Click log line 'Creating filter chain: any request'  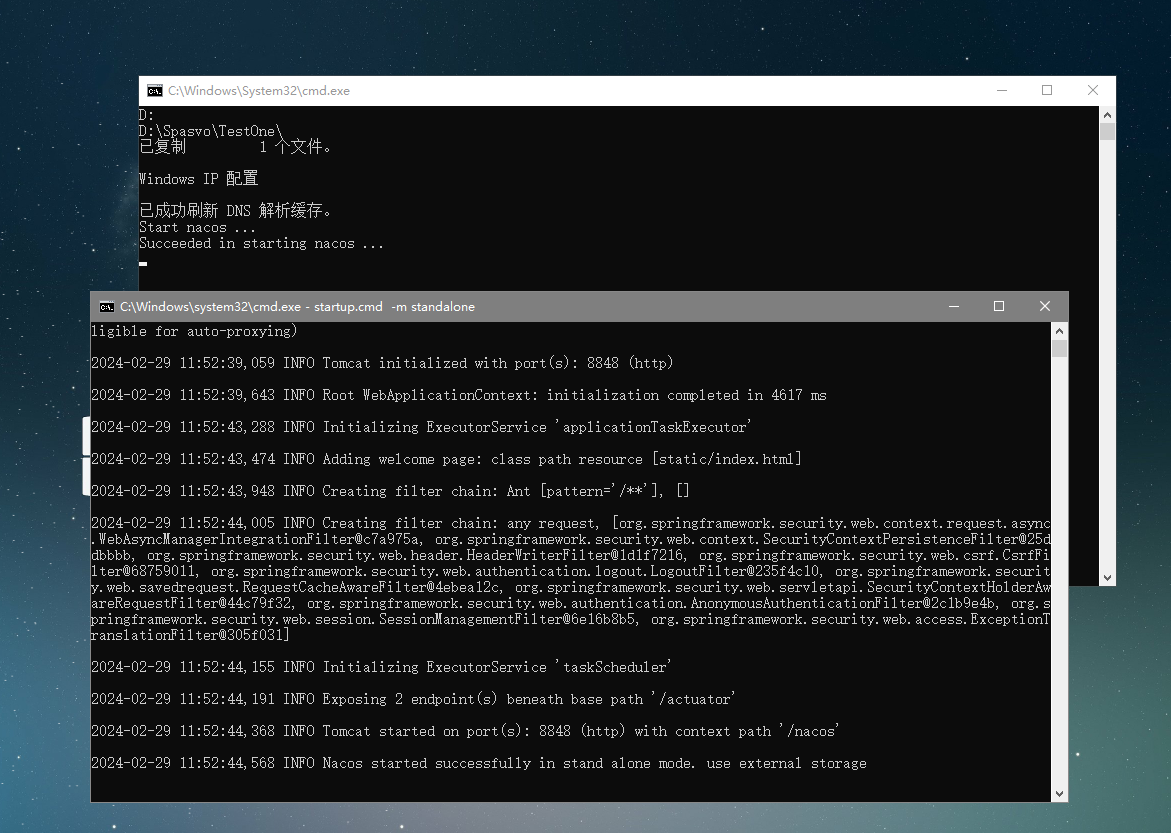(x=571, y=579)
